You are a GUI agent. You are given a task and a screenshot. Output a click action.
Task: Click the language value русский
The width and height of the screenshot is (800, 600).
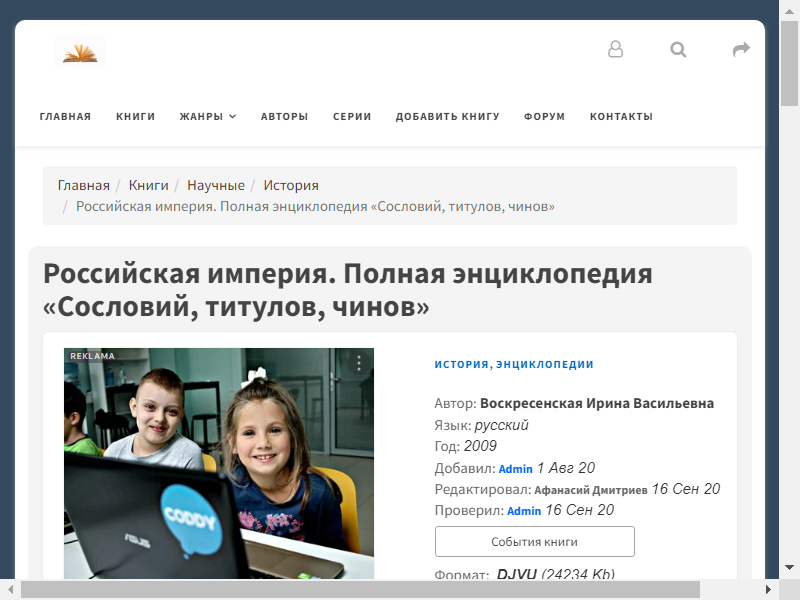click(x=502, y=425)
